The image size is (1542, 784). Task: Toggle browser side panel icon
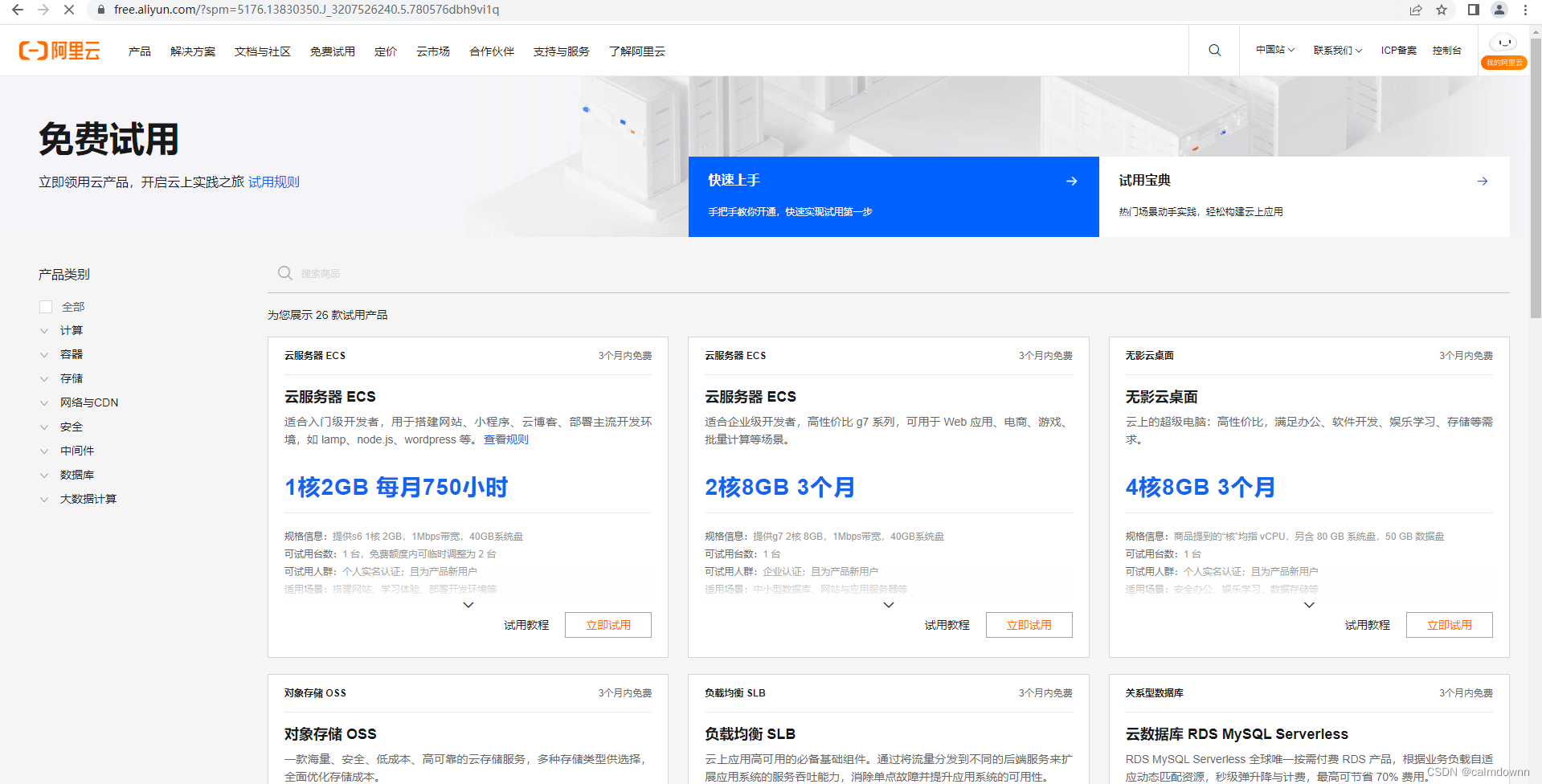click(1473, 10)
